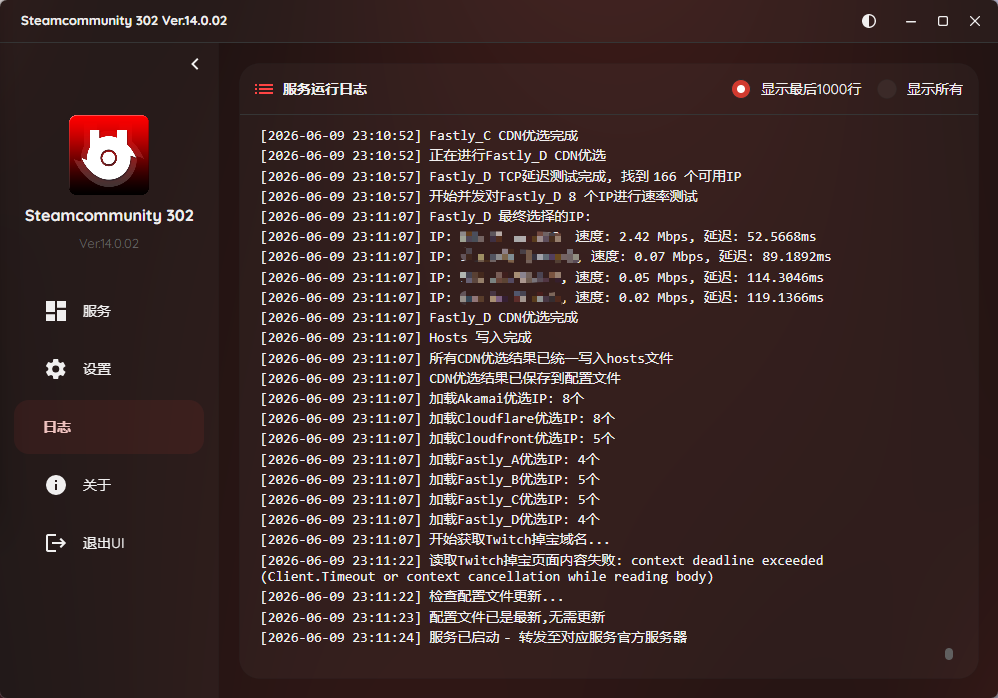Click log line '加载Fastly_A优选IP: 4个'
This screenshot has width=998, height=698.
click(430, 459)
